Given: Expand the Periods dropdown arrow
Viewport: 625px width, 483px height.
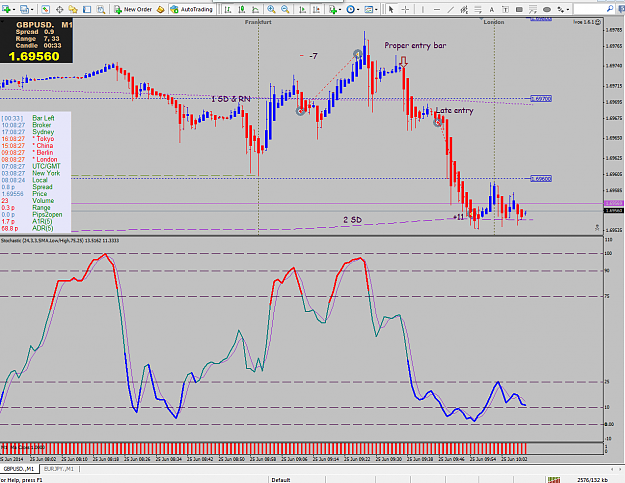Looking at the screenshot, I should tap(358, 10).
